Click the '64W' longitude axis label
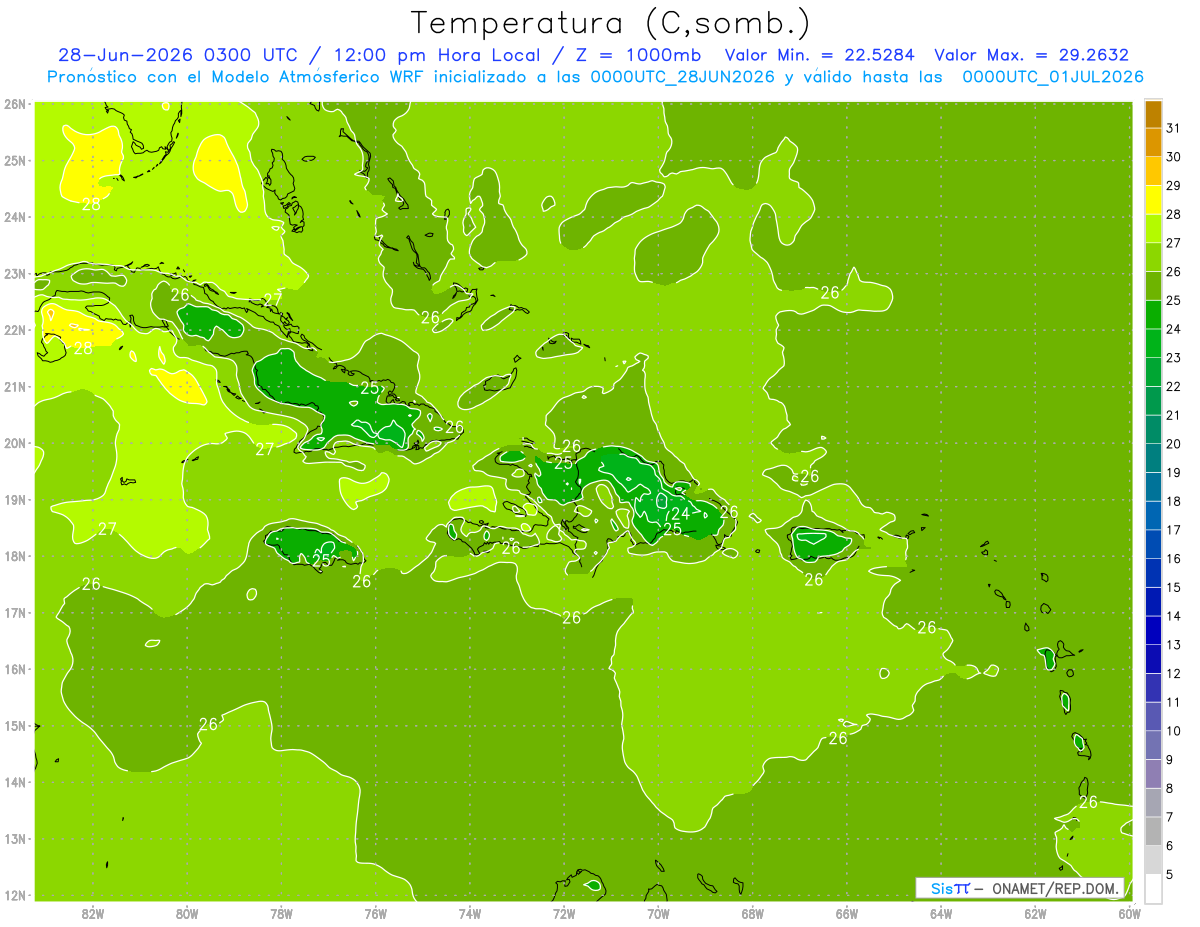Viewport: 1200px width, 927px height. [x=941, y=913]
